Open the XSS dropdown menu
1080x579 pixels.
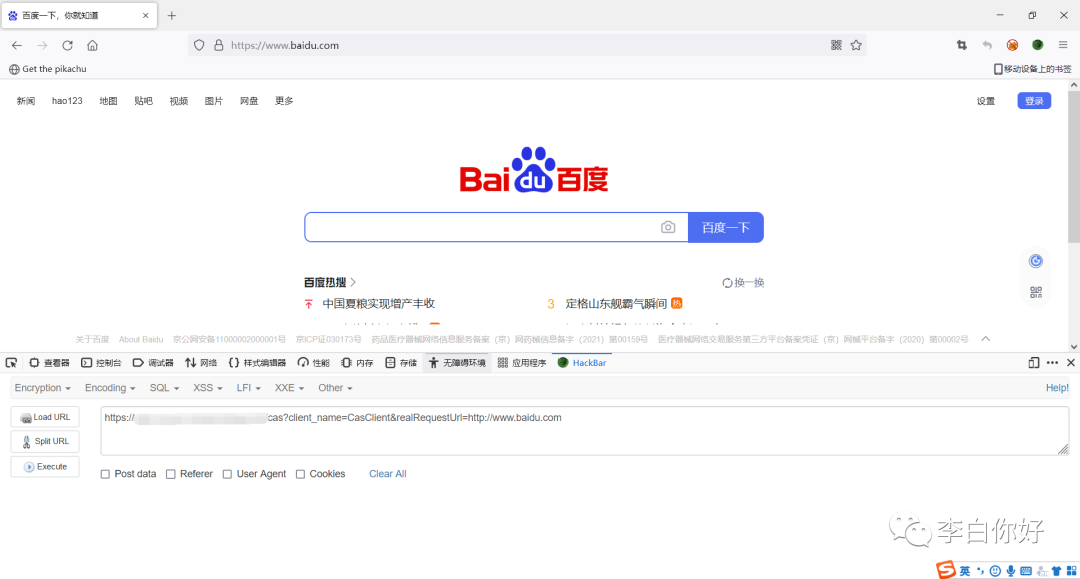pyautogui.click(x=207, y=388)
